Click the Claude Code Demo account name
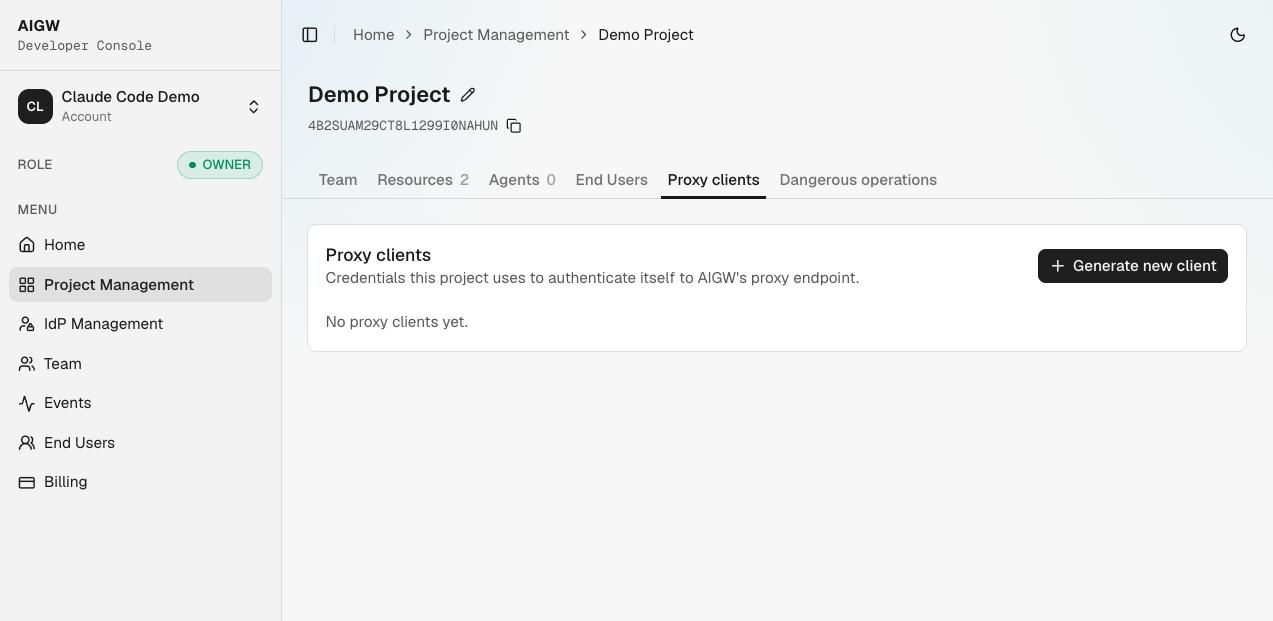Screen dimensions: 1273x621 click(131, 97)
